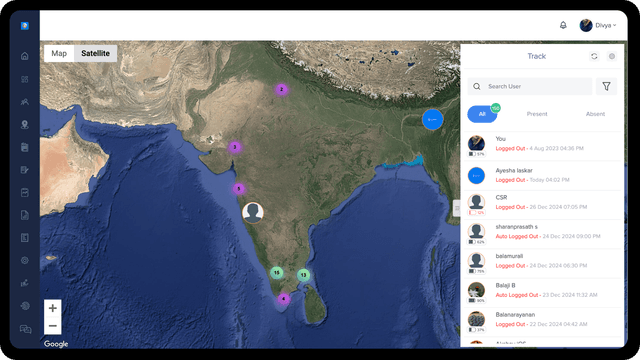Select the Absent tab
This screenshot has height=360, width=640.
coord(595,114)
